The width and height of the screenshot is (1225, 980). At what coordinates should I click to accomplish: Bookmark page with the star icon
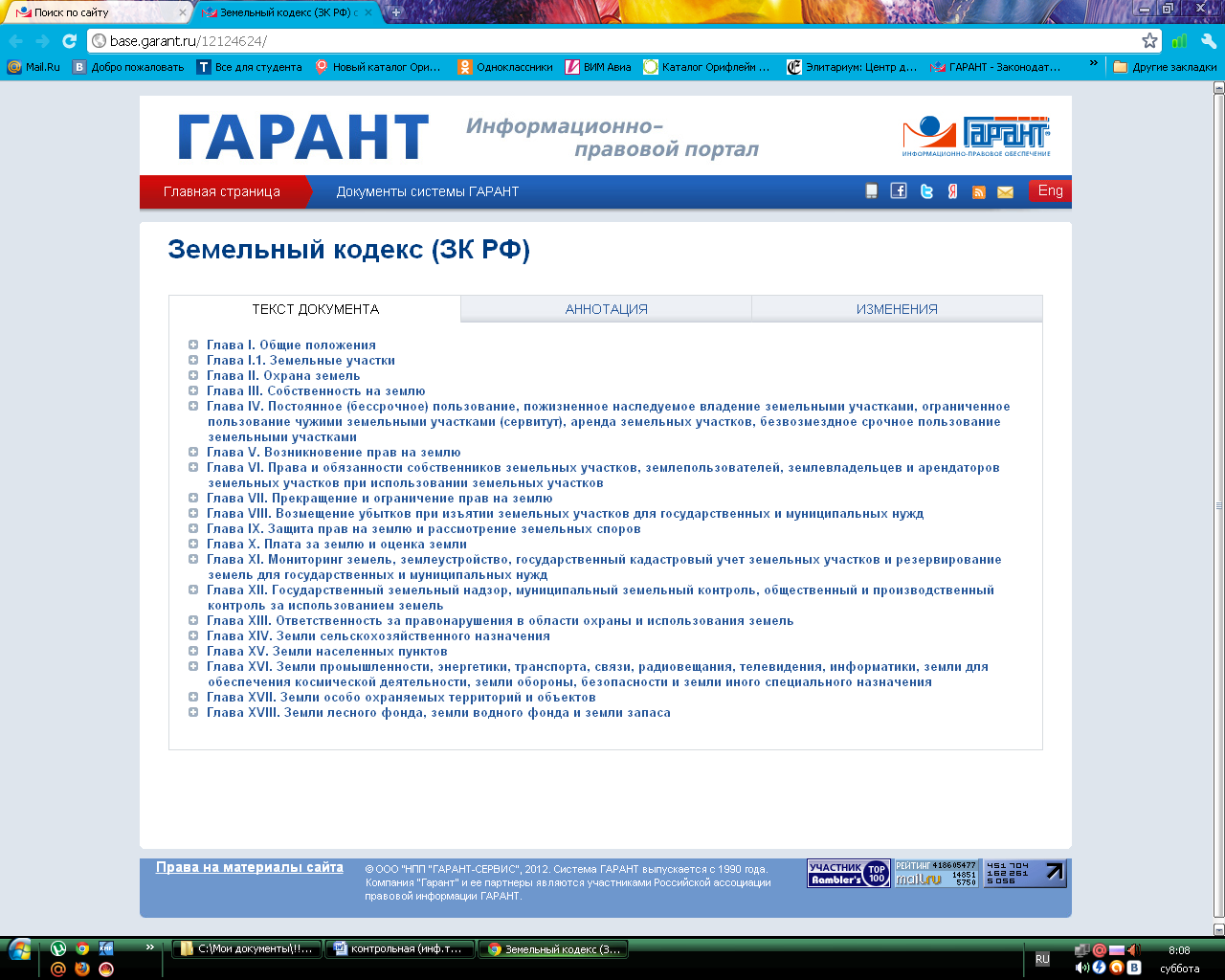coord(1149,40)
